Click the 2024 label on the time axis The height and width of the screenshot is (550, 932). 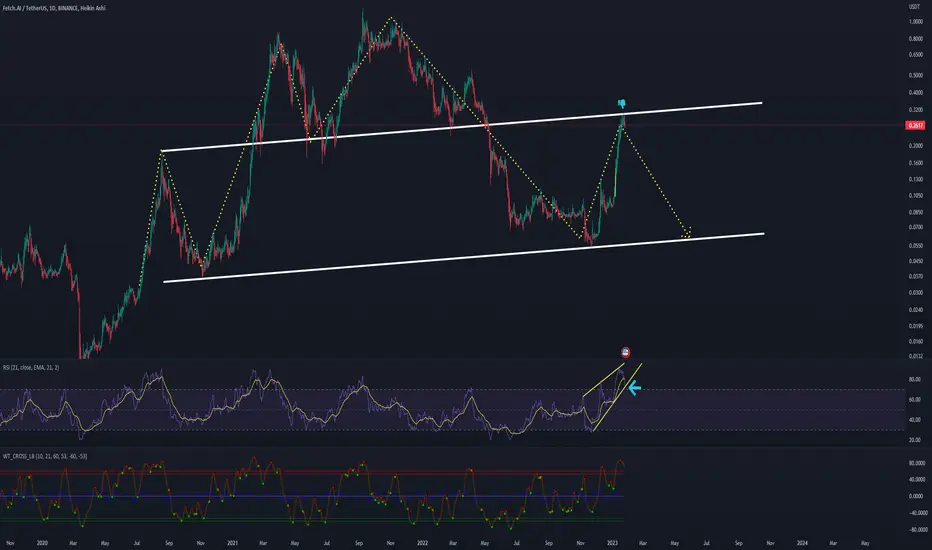(802, 543)
